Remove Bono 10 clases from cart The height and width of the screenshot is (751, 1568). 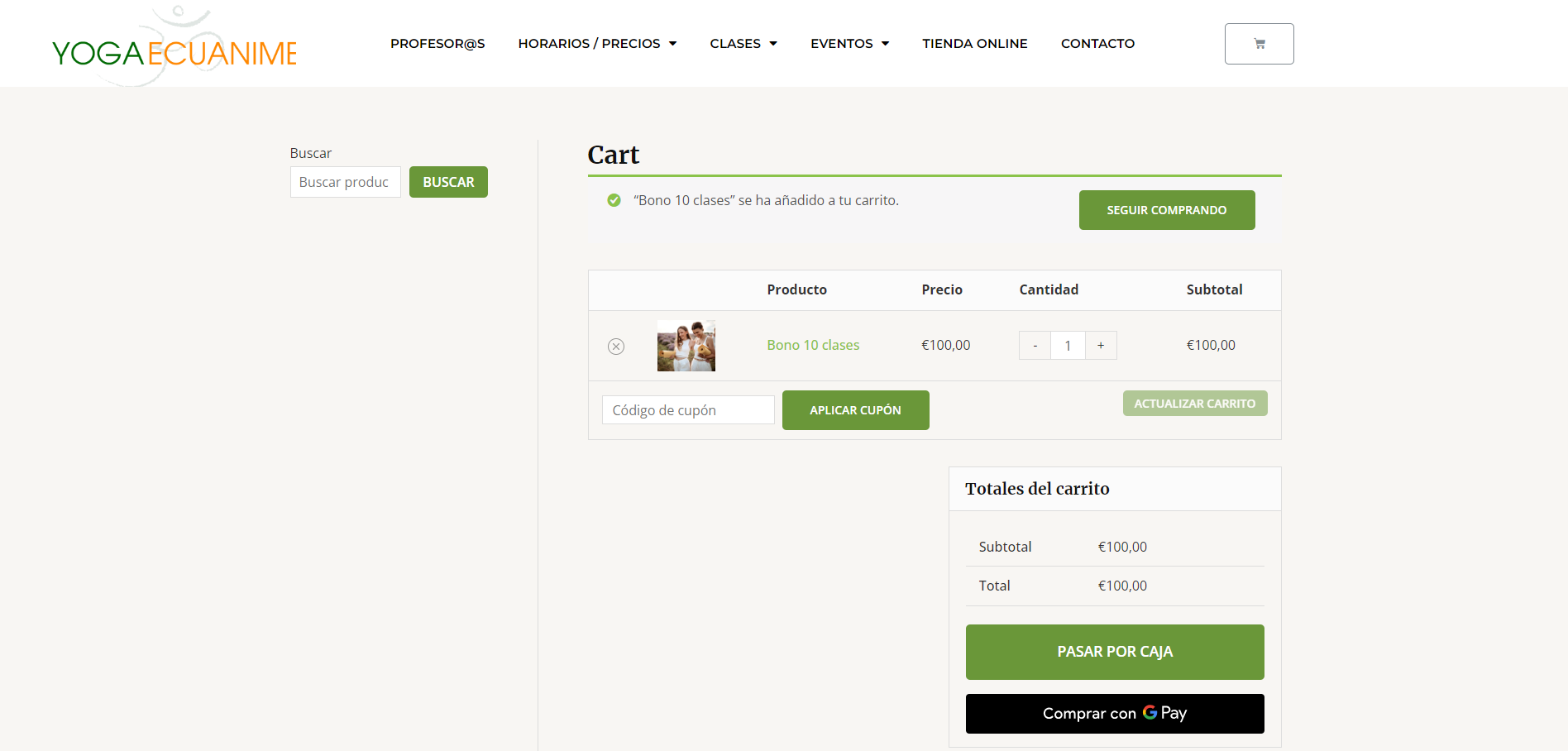click(616, 347)
